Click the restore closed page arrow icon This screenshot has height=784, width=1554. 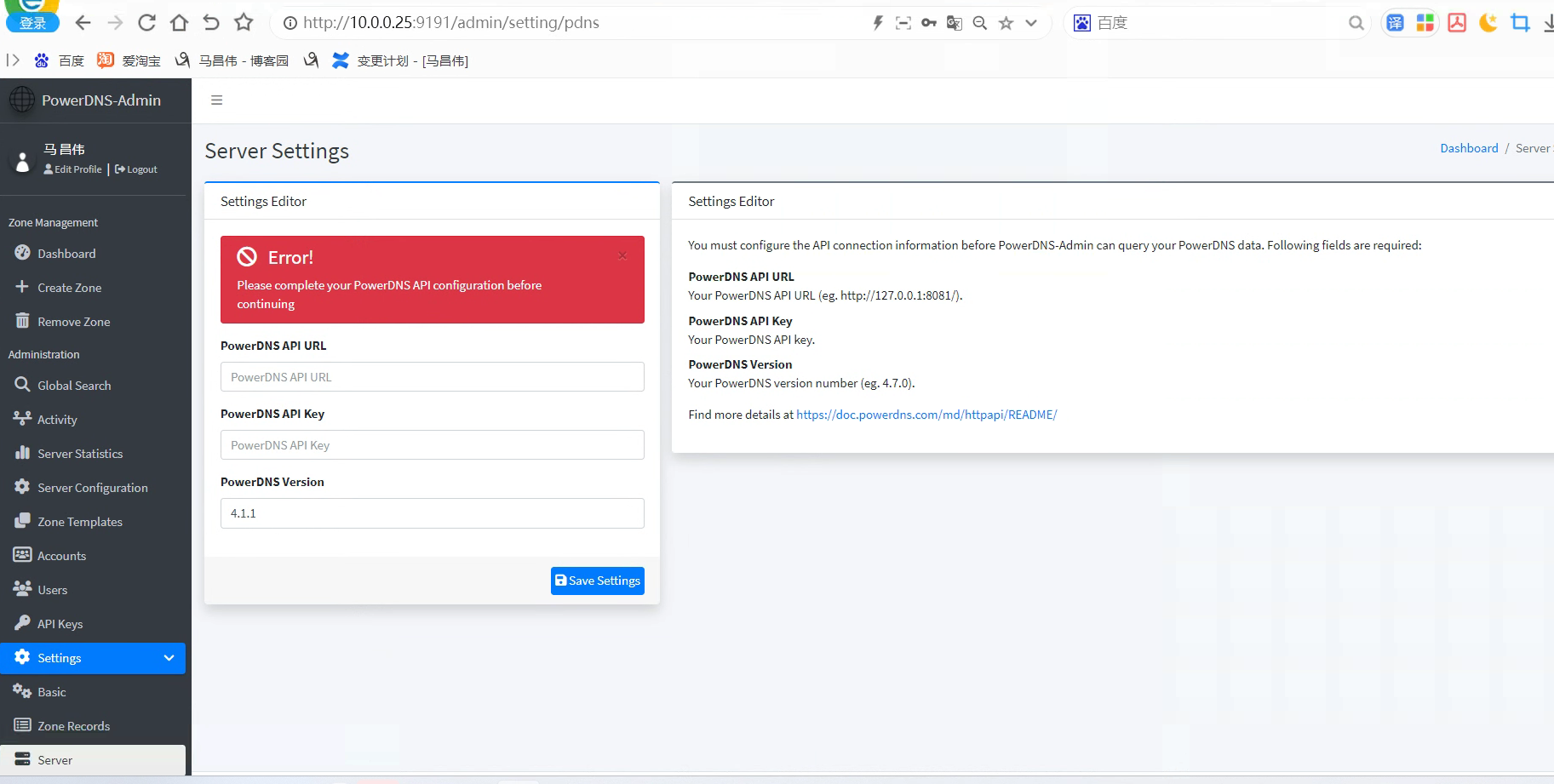pyautogui.click(x=211, y=23)
